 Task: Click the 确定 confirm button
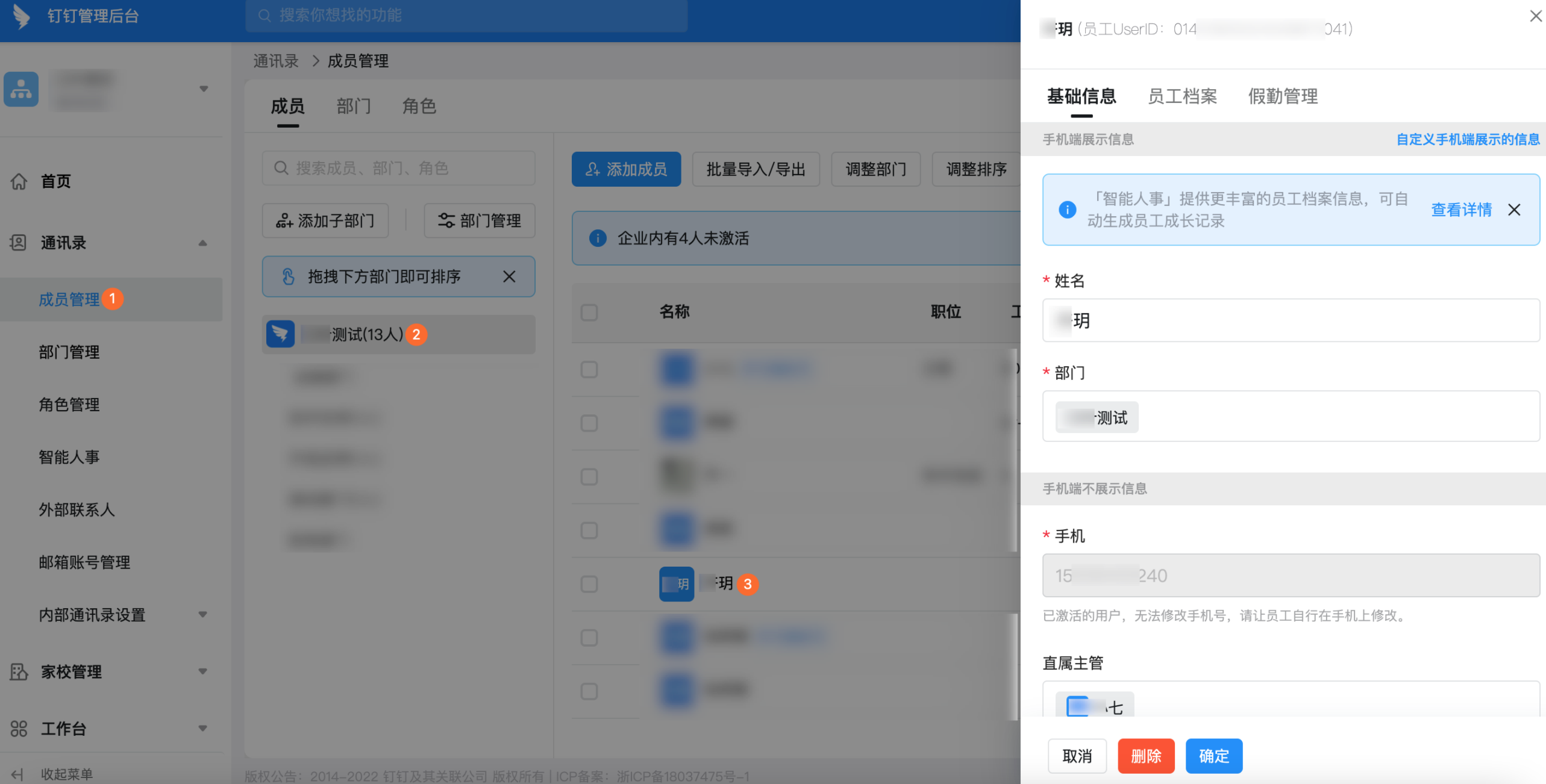coord(1213,756)
